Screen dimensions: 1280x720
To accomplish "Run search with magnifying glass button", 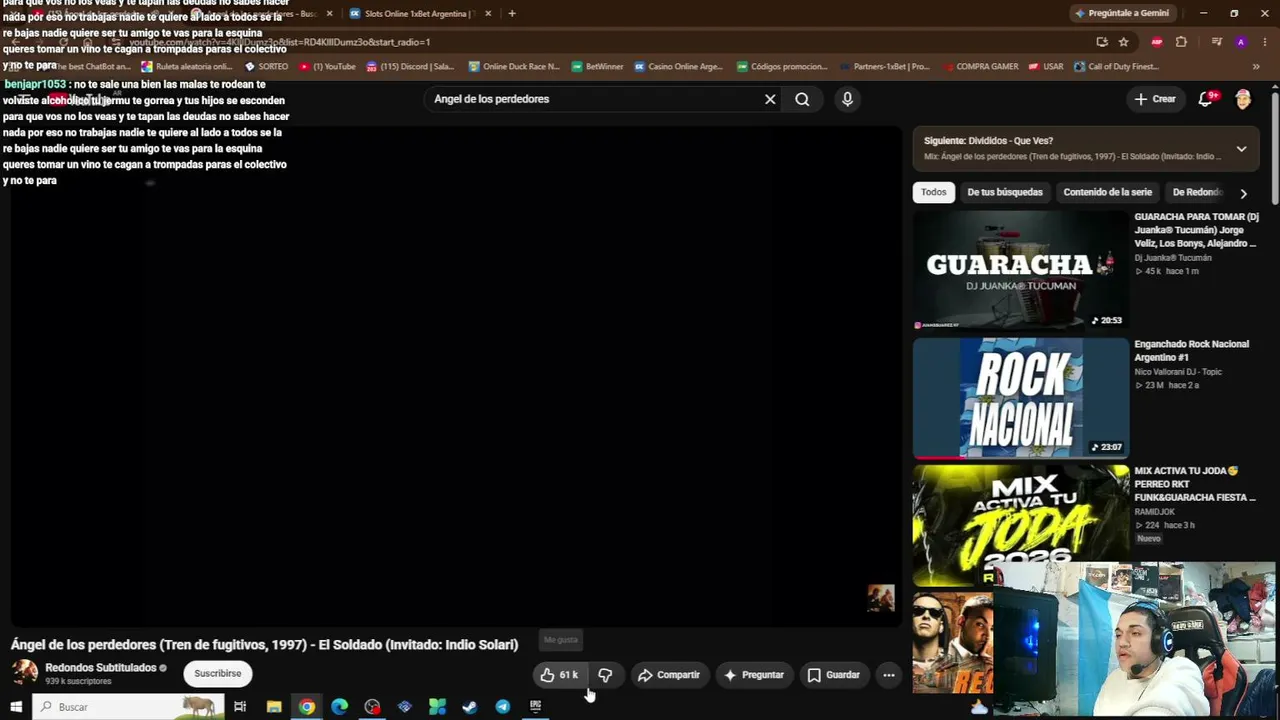I will click(x=802, y=99).
